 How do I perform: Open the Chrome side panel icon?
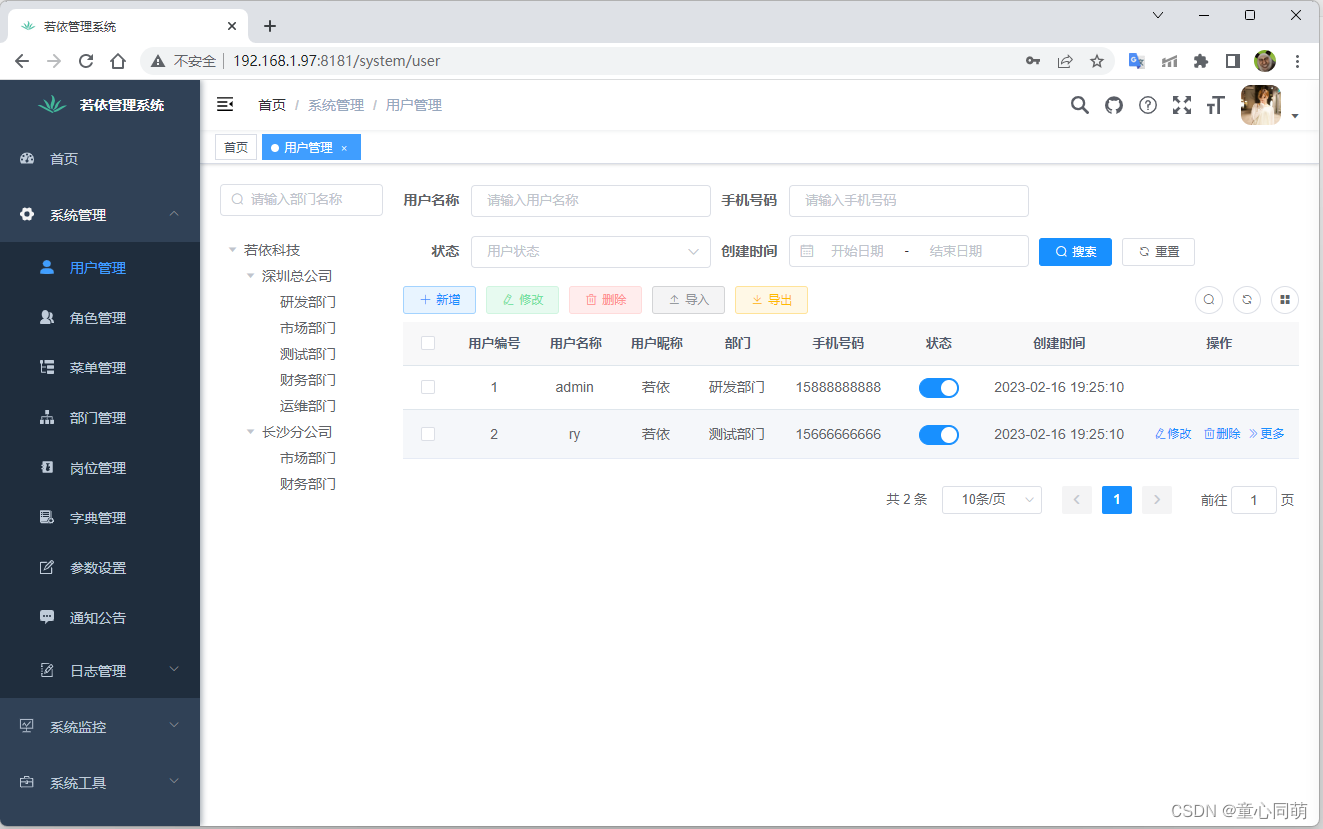click(x=1233, y=61)
